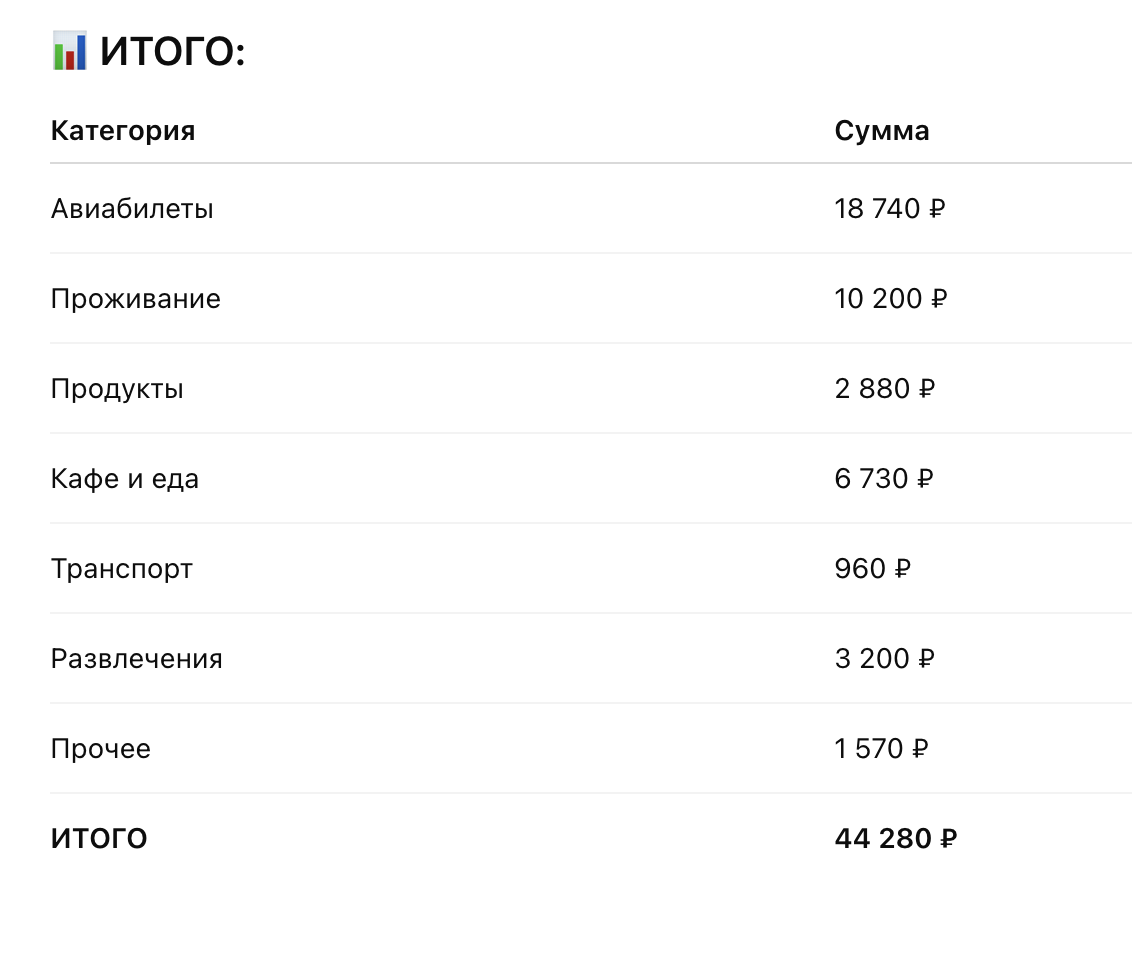Click the Сумма column header
1132x954 pixels.
coord(882,130)
